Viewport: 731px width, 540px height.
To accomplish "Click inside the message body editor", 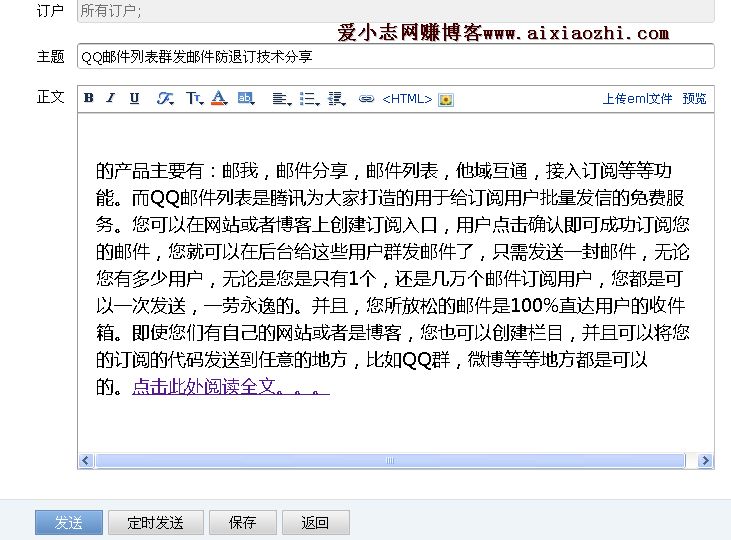I will (395, 283).
